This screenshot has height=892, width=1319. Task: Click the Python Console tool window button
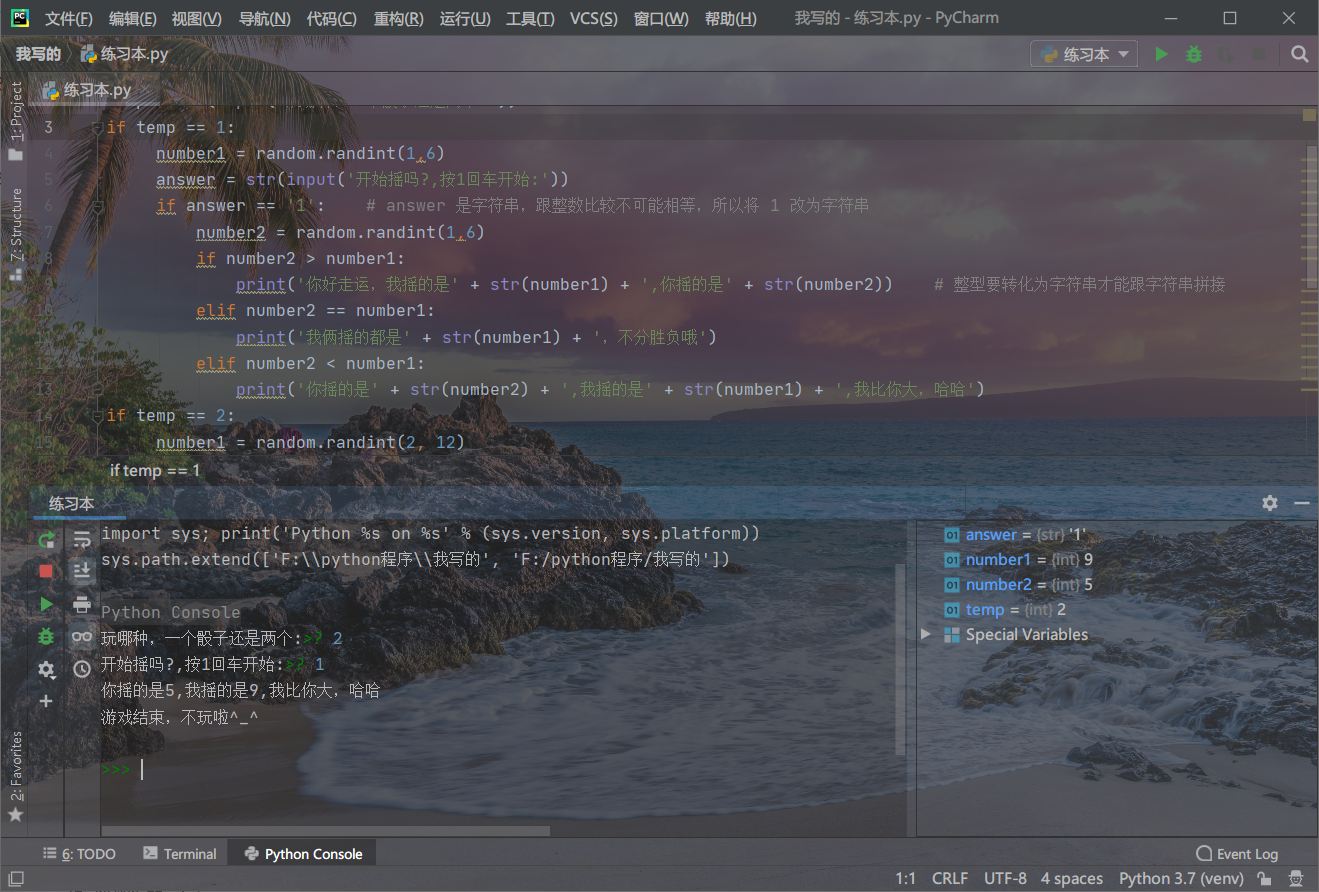[x=303, y=854]
